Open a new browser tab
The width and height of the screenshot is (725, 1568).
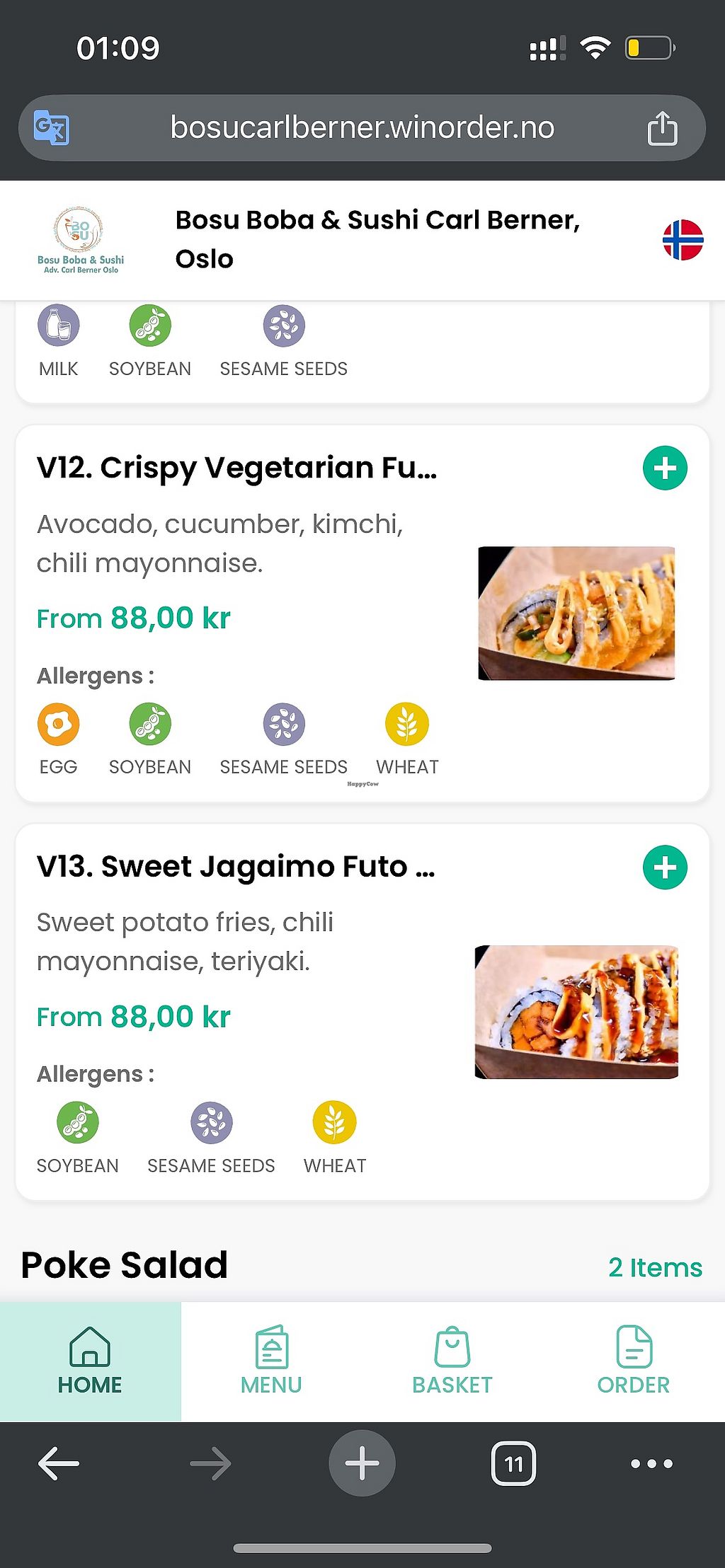tap(362, 1463)
